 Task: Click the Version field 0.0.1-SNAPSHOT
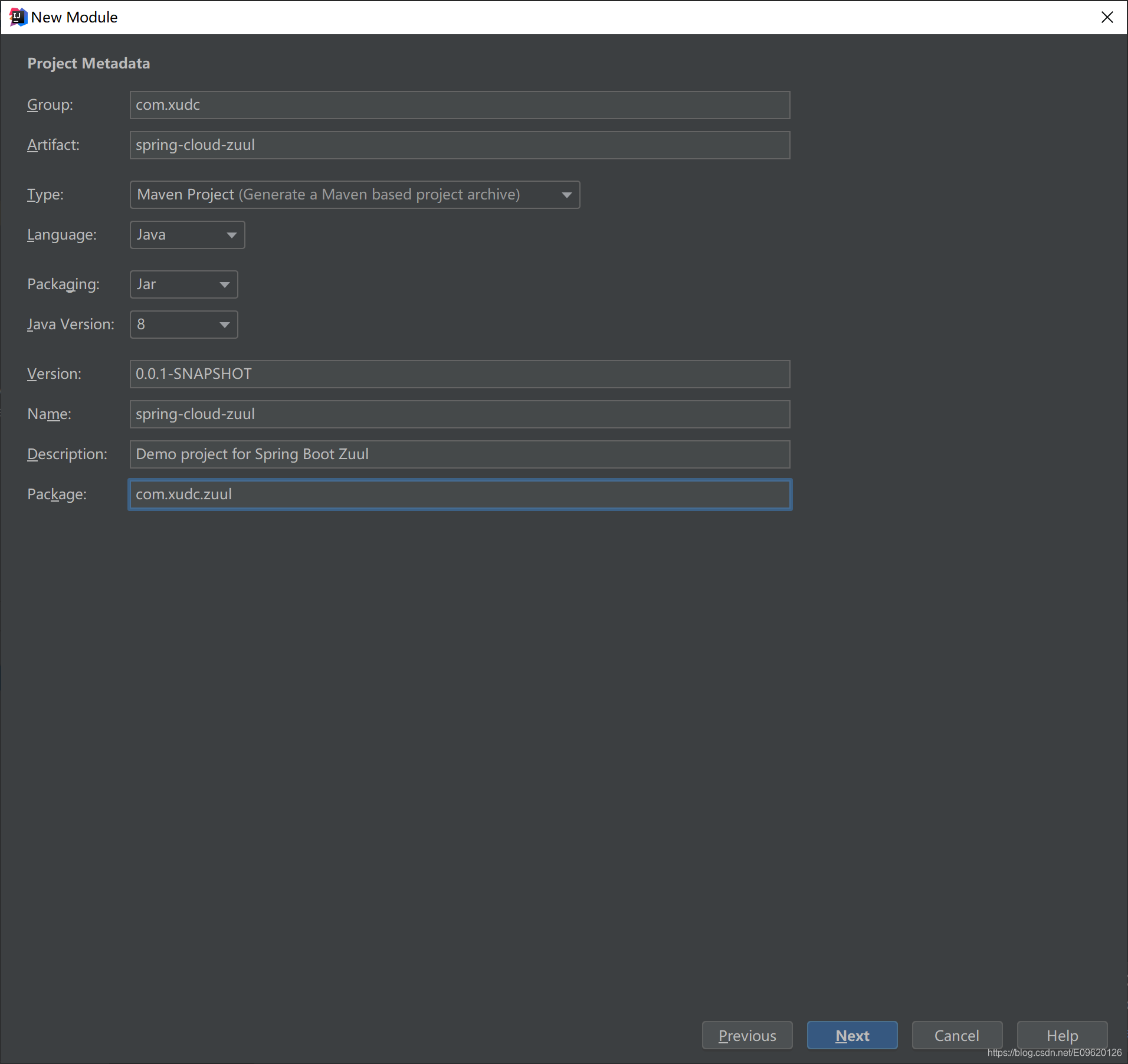tap(460, 374)
